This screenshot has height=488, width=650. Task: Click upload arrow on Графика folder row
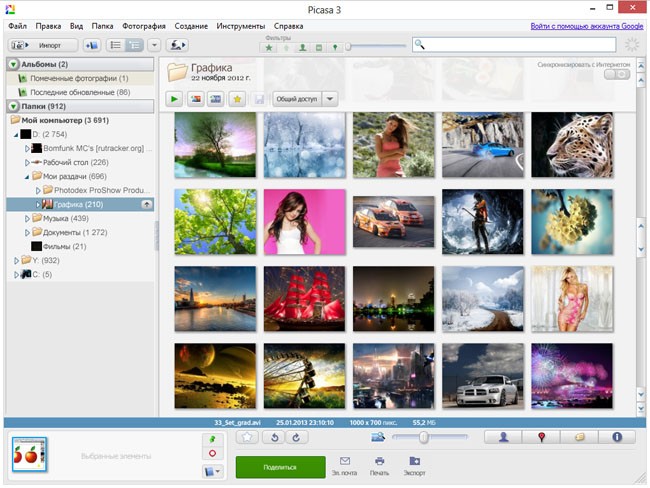pyautogui.click(x=146, y=204)
